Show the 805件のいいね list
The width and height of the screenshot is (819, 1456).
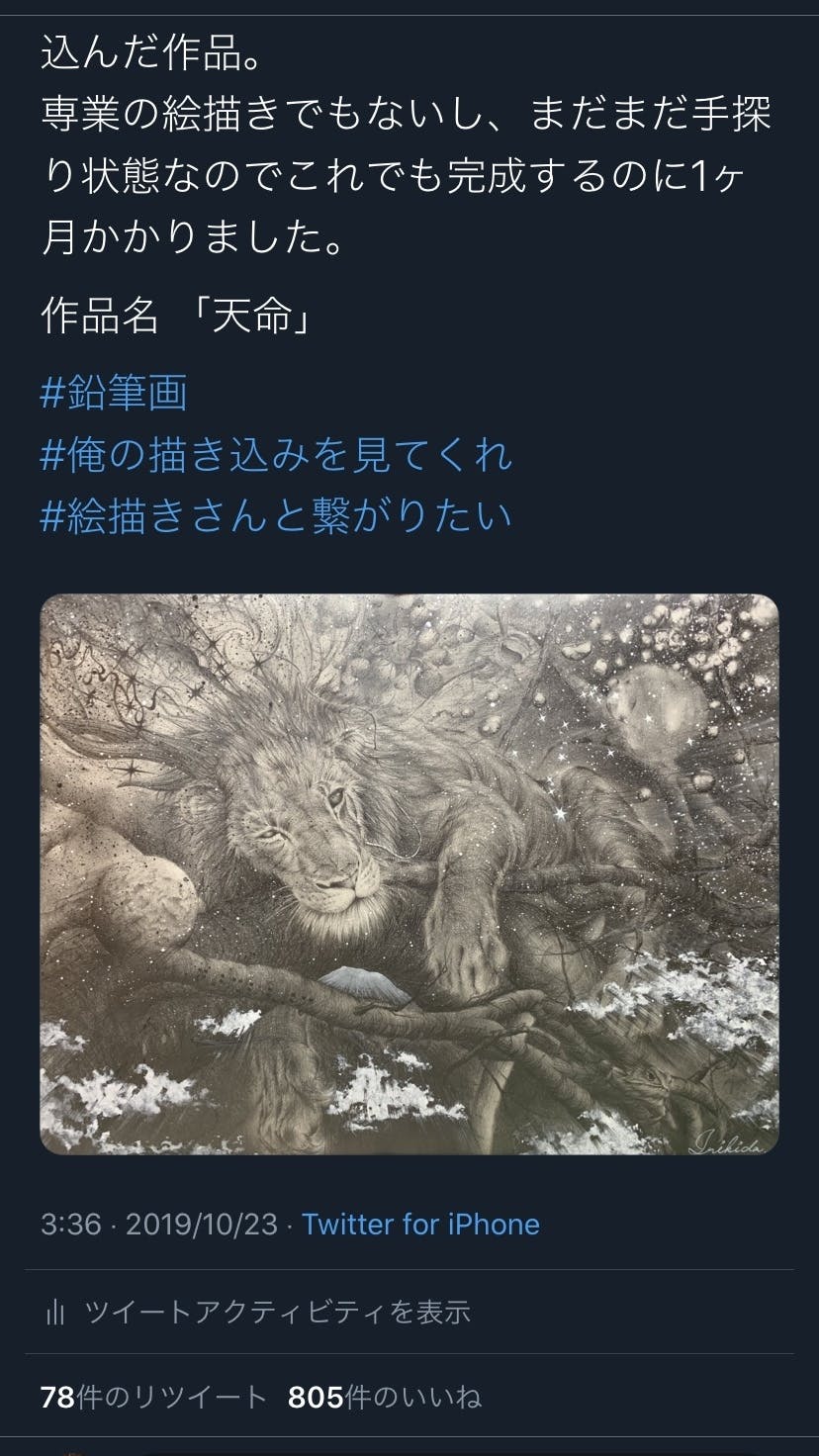coord(385,1398)
